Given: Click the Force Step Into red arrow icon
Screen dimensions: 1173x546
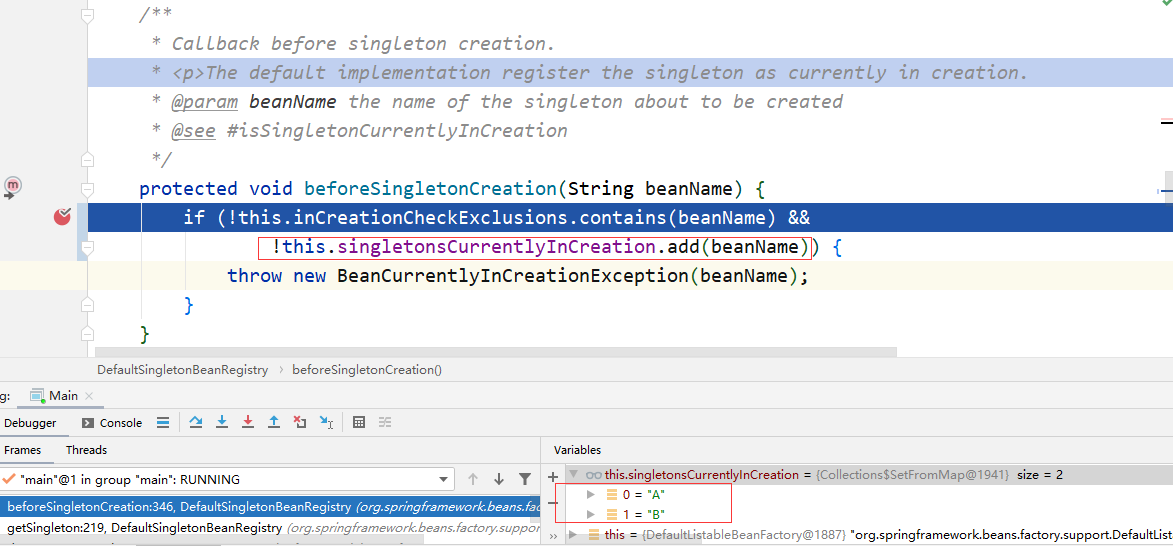Looking at the screenshot, I should pyautogui.click(x=248, y=423).
